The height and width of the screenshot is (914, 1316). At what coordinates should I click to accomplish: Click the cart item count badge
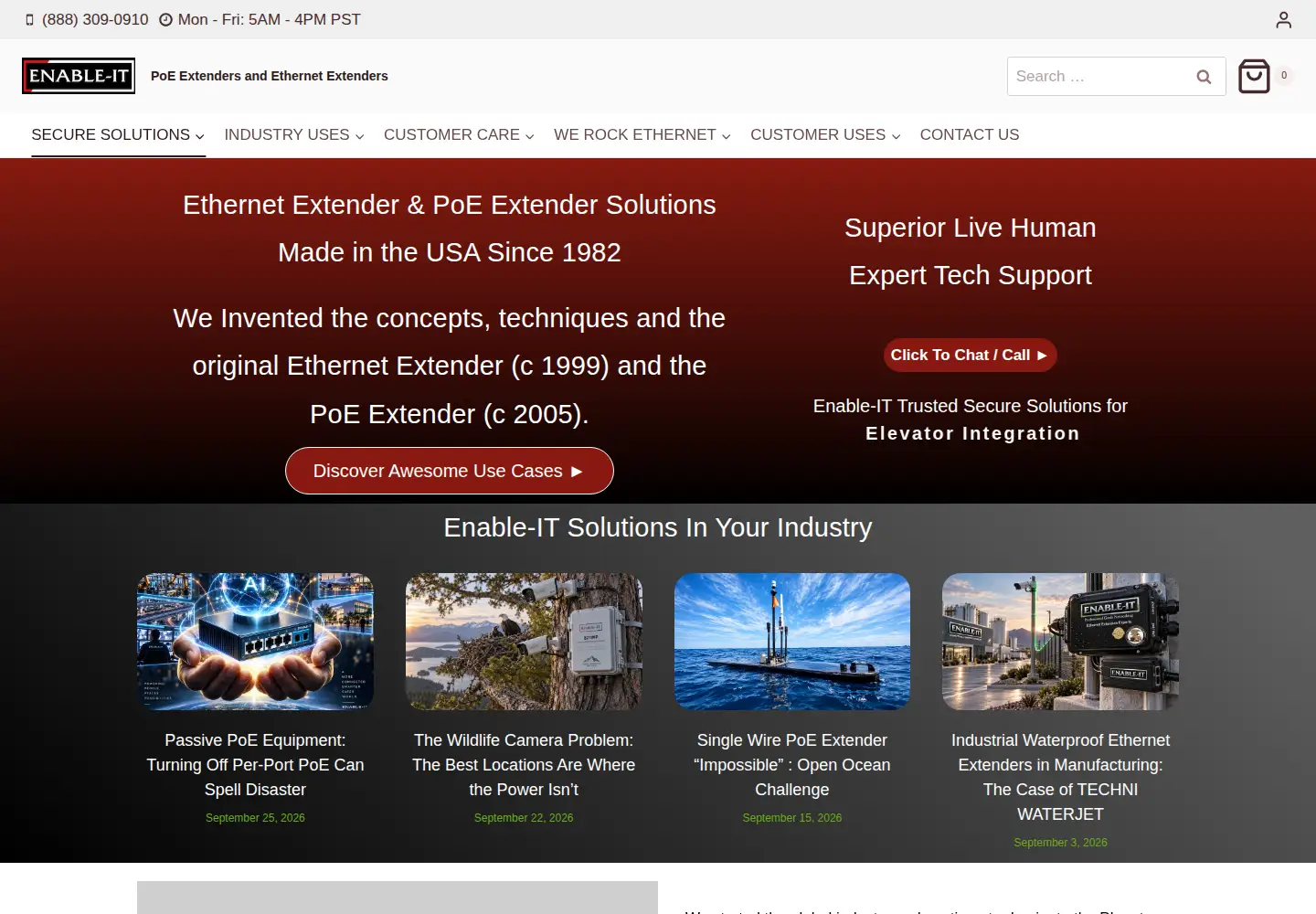click(1284, 76)
